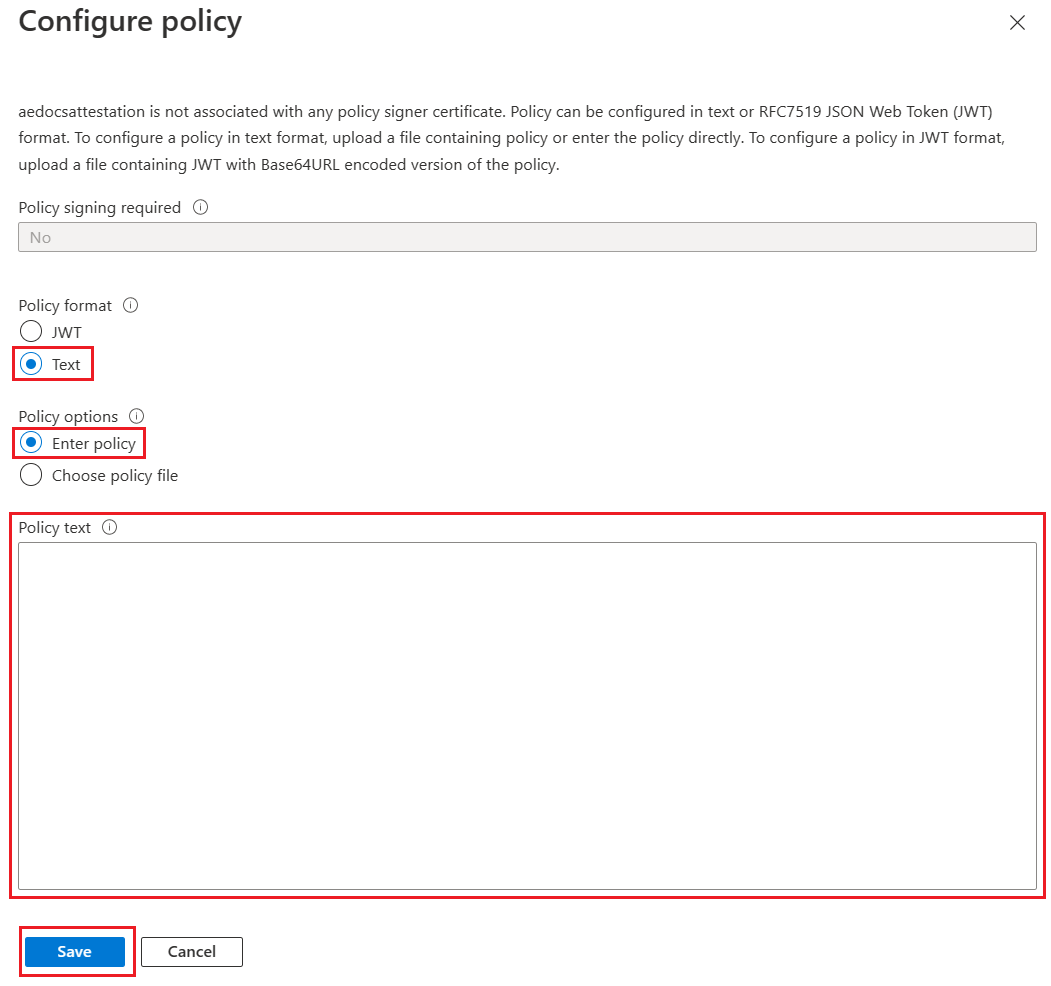The image size is (1051, 986).
Task: Click inside the Policy text box
Action: pyautogui.click(x=527, y=715)
